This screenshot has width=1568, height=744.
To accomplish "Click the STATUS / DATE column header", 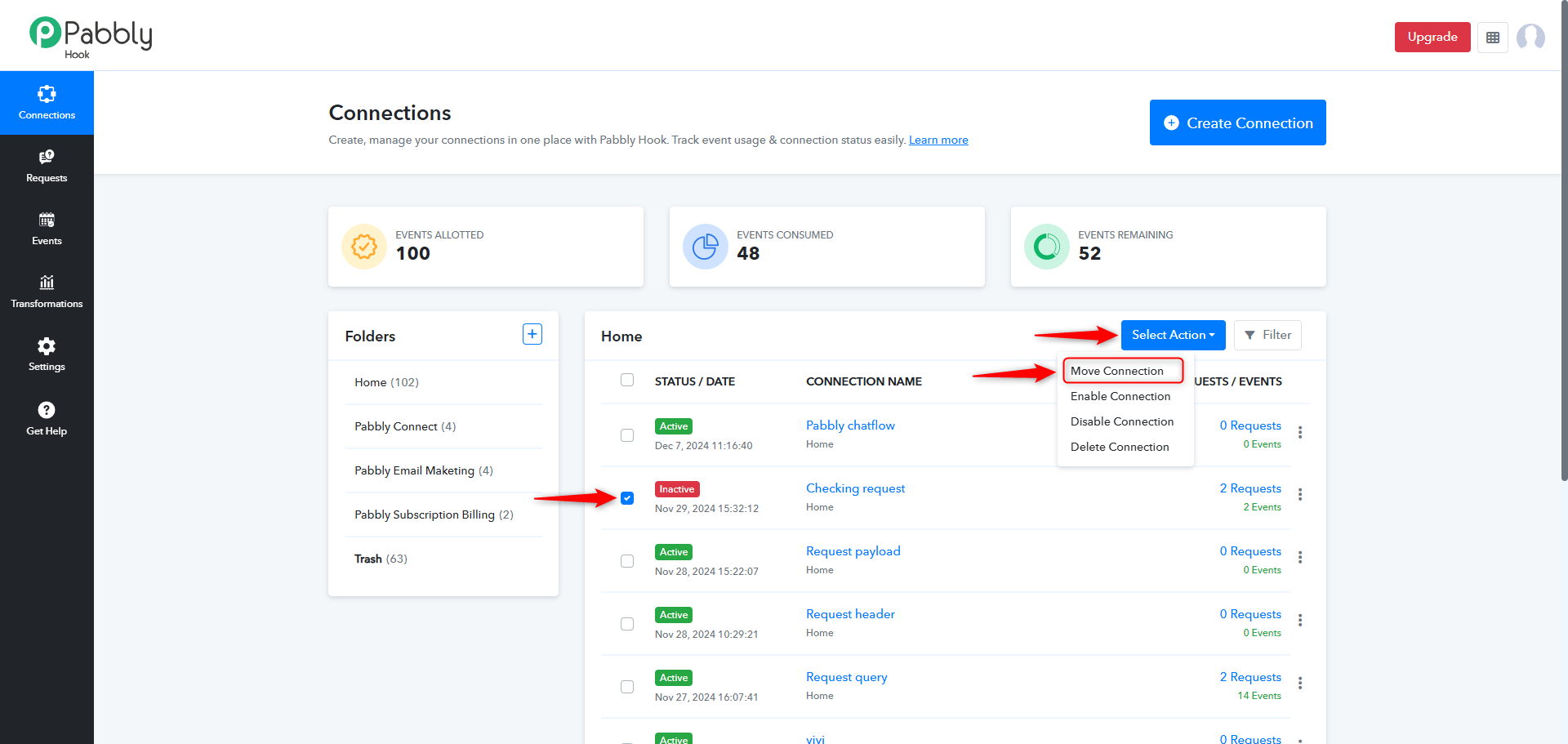I will [x=695, y=381].
